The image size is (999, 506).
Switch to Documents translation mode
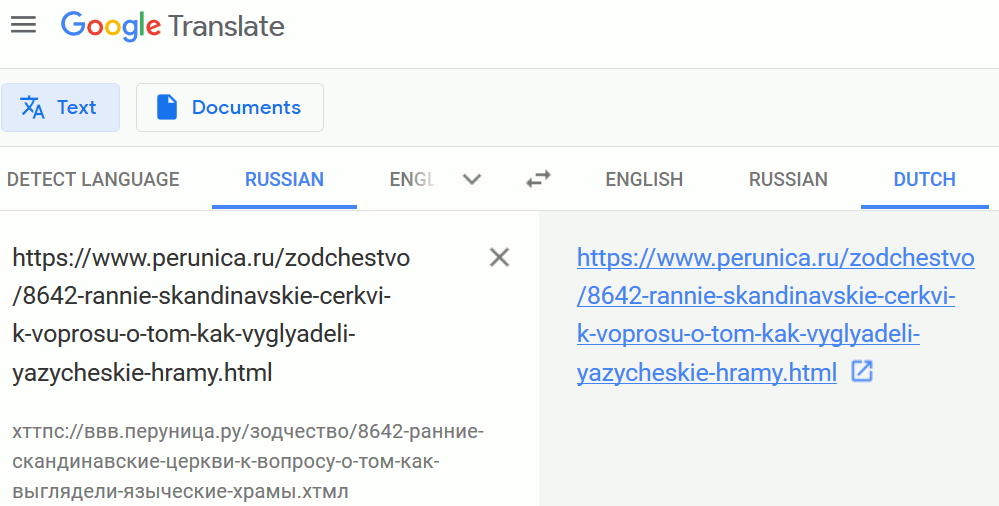click(x=229, y=107)
